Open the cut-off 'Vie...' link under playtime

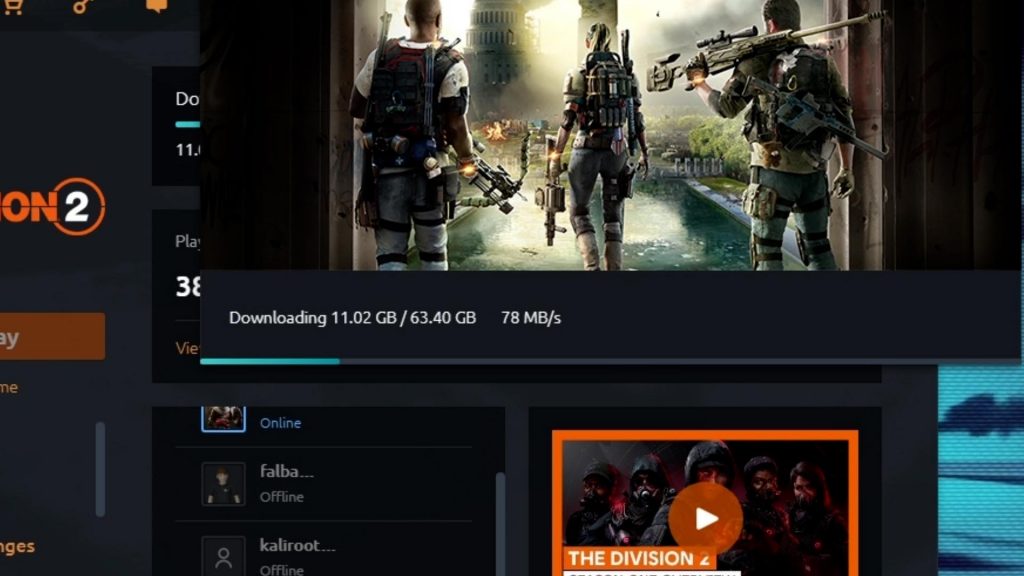187,348
